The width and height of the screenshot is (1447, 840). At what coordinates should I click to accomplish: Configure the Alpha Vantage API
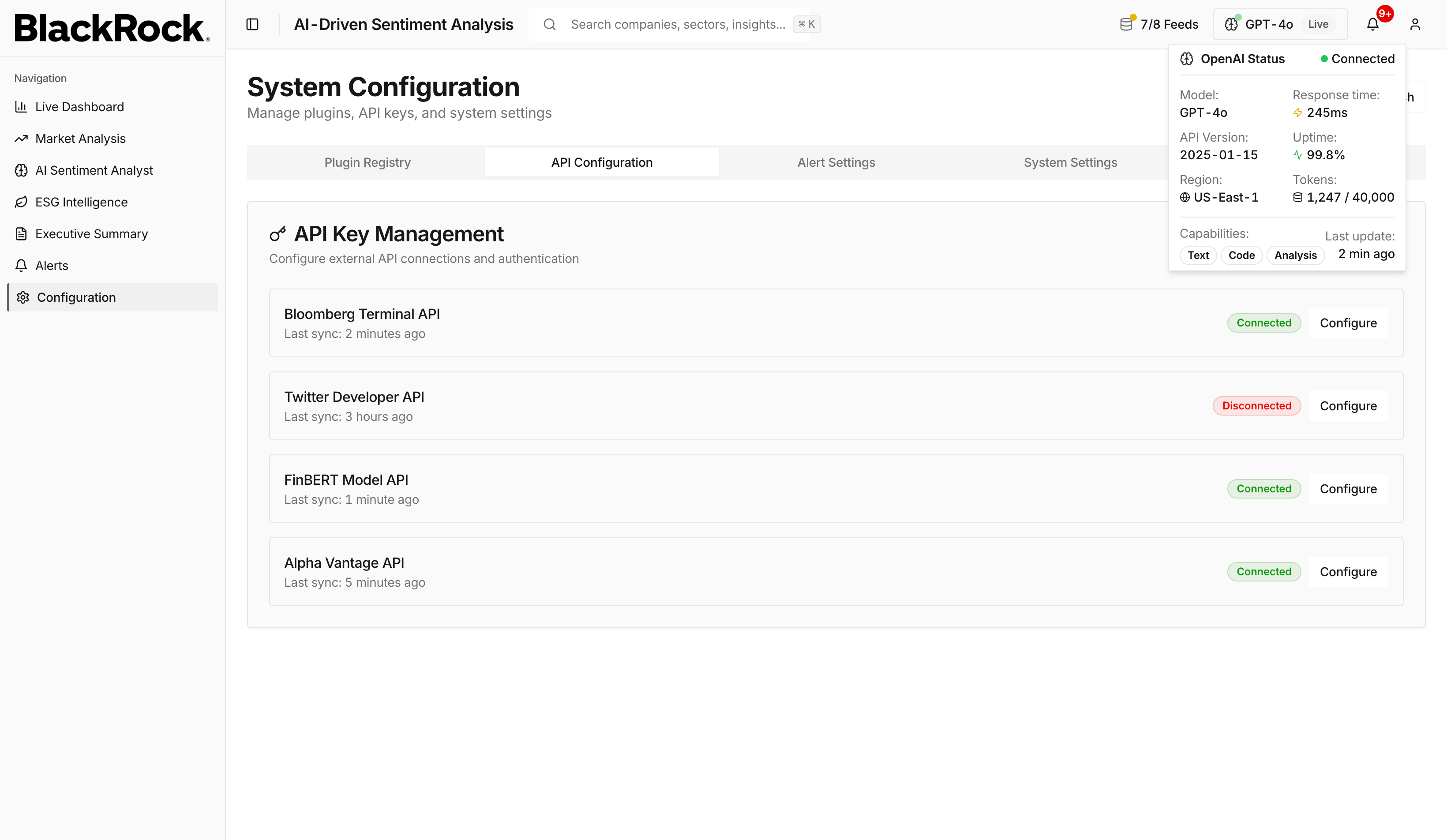[x=1348, y=572]
